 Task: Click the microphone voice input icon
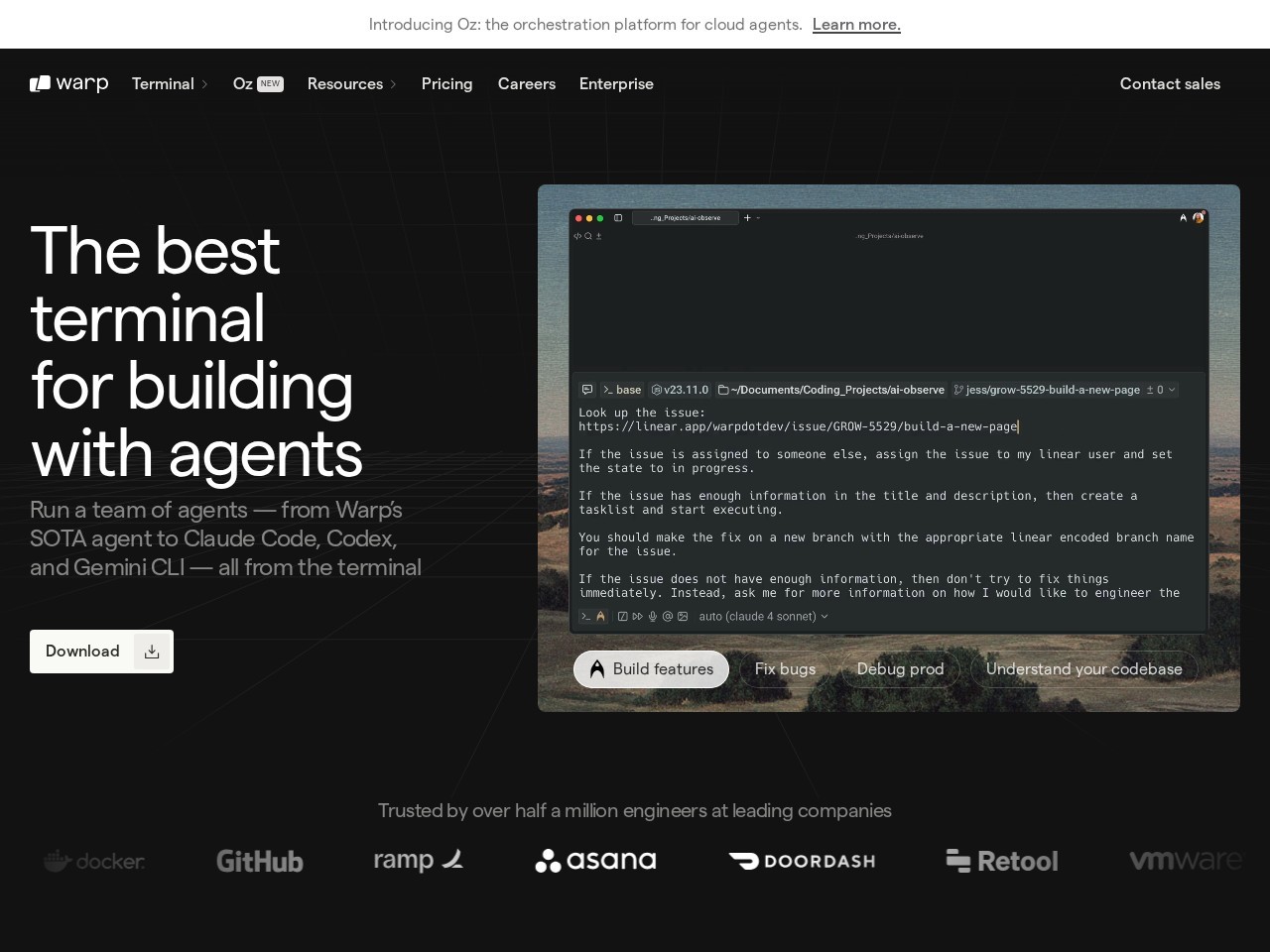point(653,617)
